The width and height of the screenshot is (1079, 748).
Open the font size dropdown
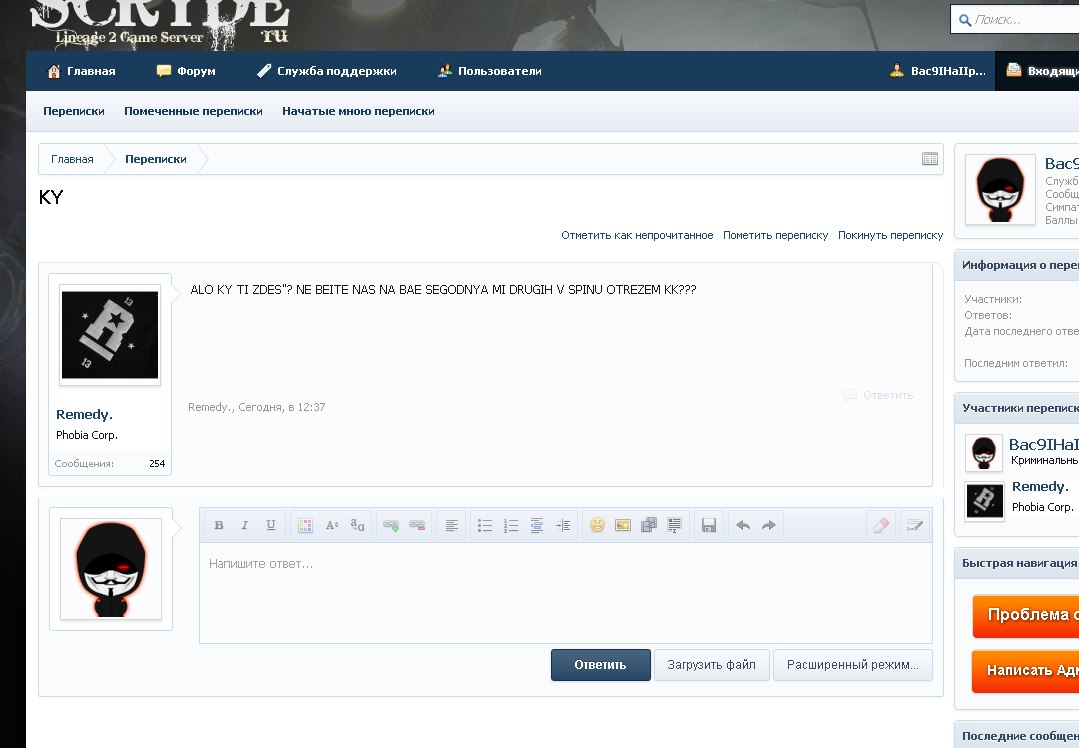(x=332, y=526)
